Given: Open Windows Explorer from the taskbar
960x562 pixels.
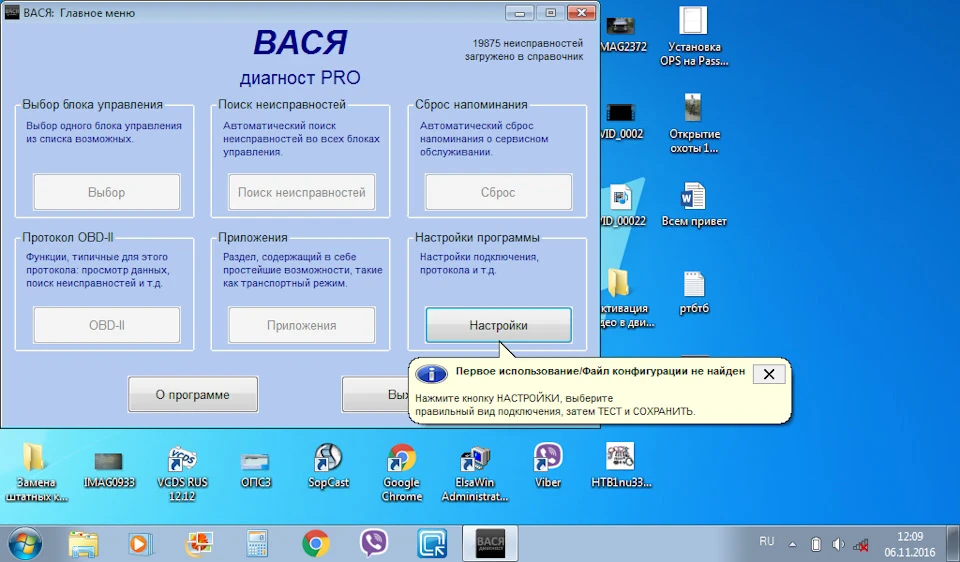Looking at the screenshot, I should [83, 544].
